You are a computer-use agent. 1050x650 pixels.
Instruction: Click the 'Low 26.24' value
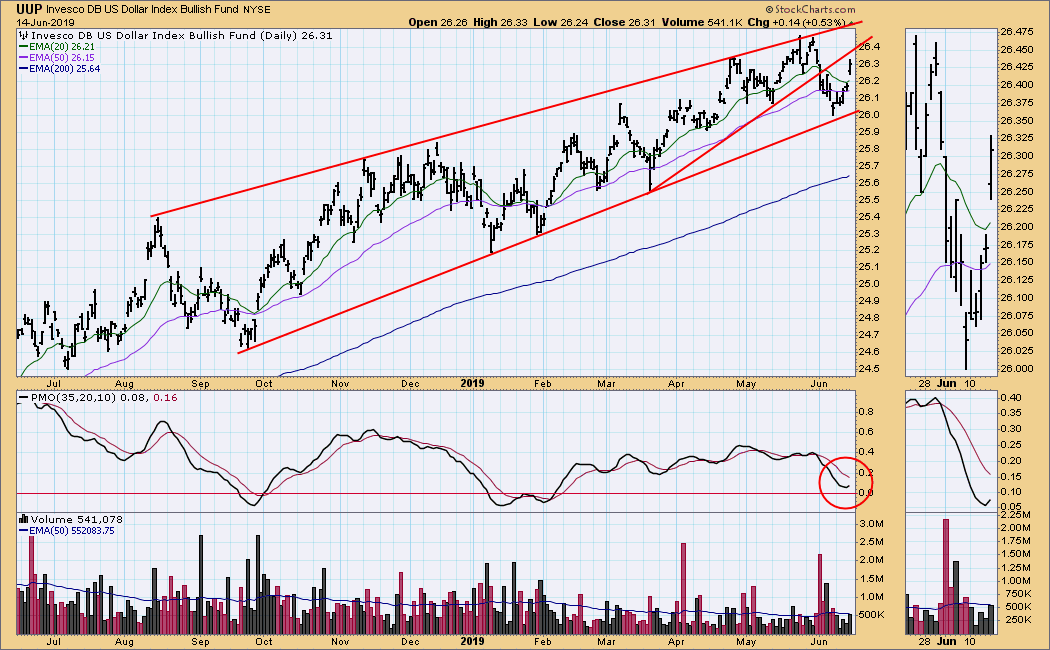[x=560, y=22]
